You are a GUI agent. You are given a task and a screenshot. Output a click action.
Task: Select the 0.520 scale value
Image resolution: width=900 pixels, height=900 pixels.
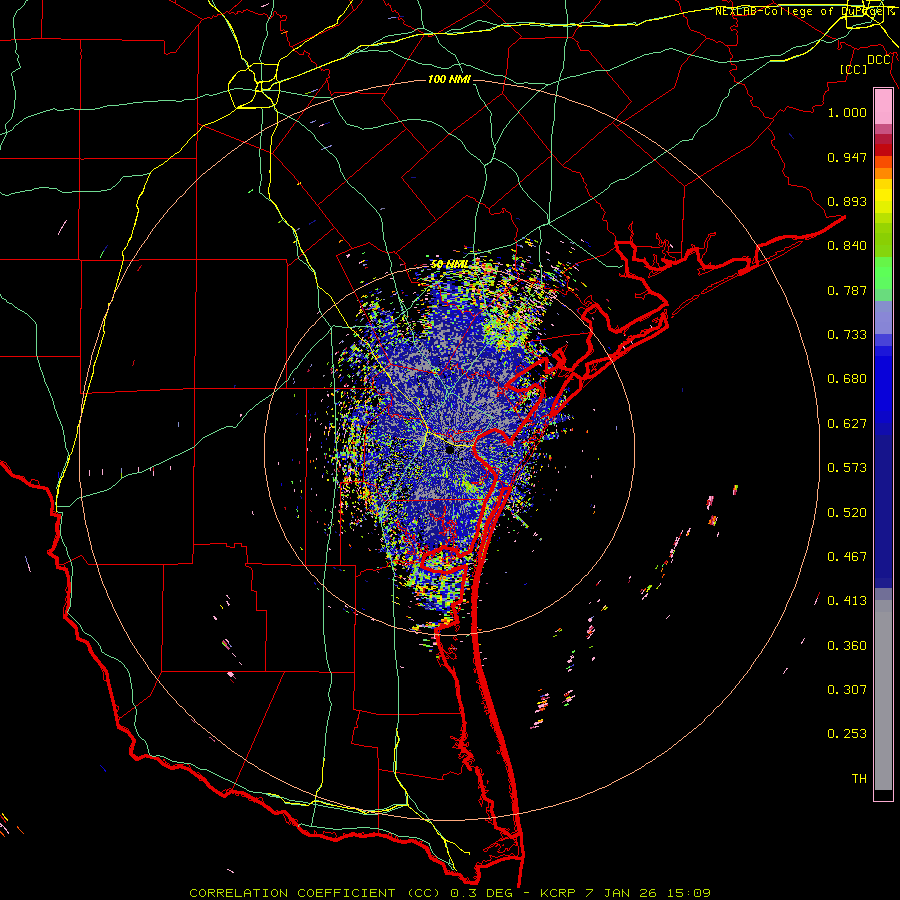click(847, 513)
